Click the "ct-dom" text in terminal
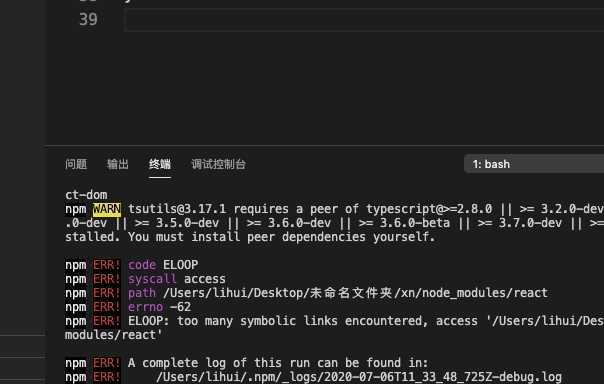The width and height of the screenshot is (604, 384). (x=86, y=195)
